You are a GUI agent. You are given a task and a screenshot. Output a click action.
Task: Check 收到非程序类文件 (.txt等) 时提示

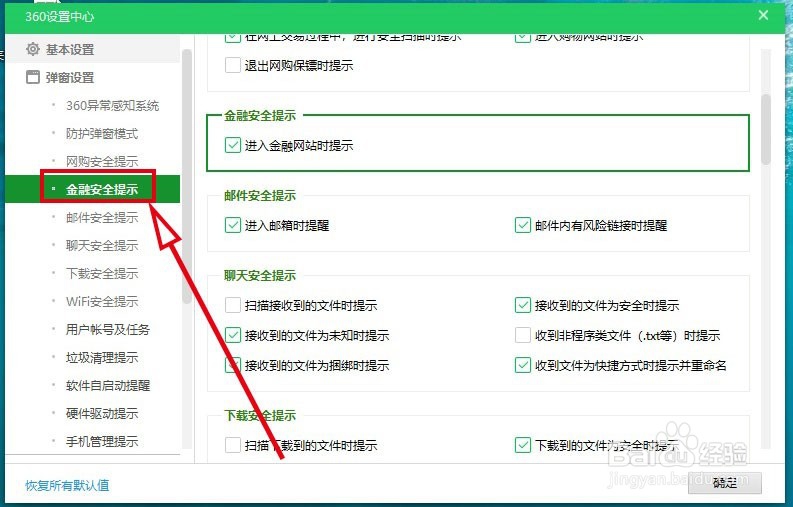(522, 335)
